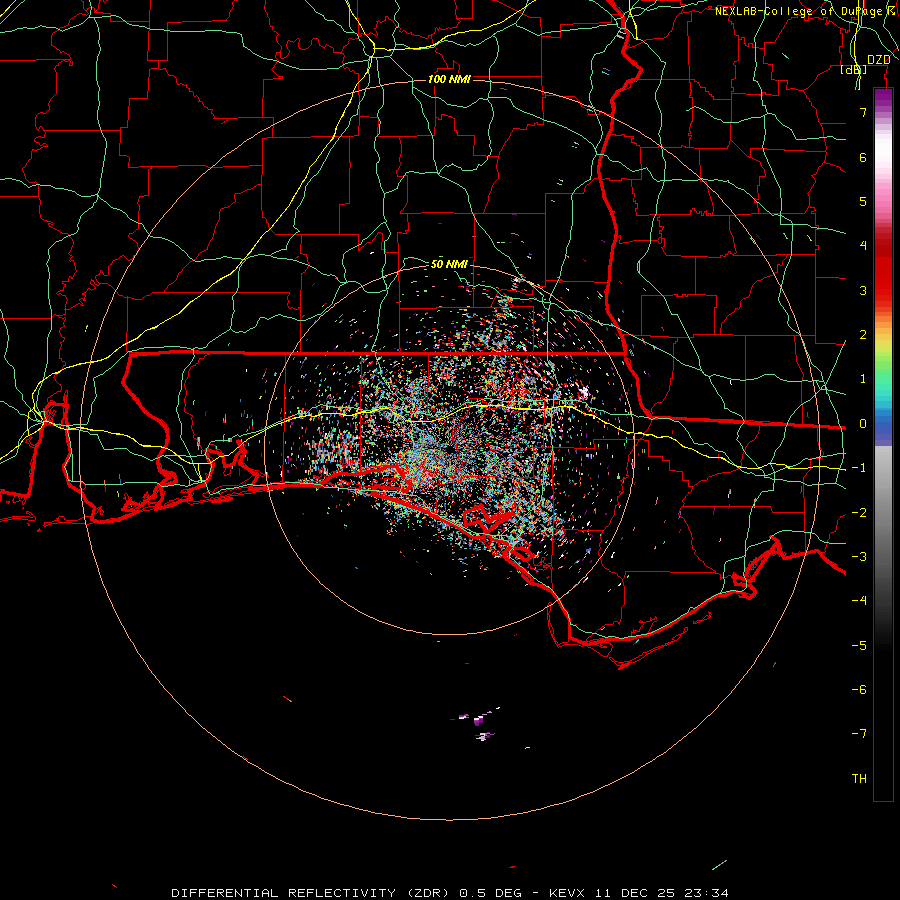Click the -3 value on ZDR scale
900x900 pixels.
click(x=859, y=557)
